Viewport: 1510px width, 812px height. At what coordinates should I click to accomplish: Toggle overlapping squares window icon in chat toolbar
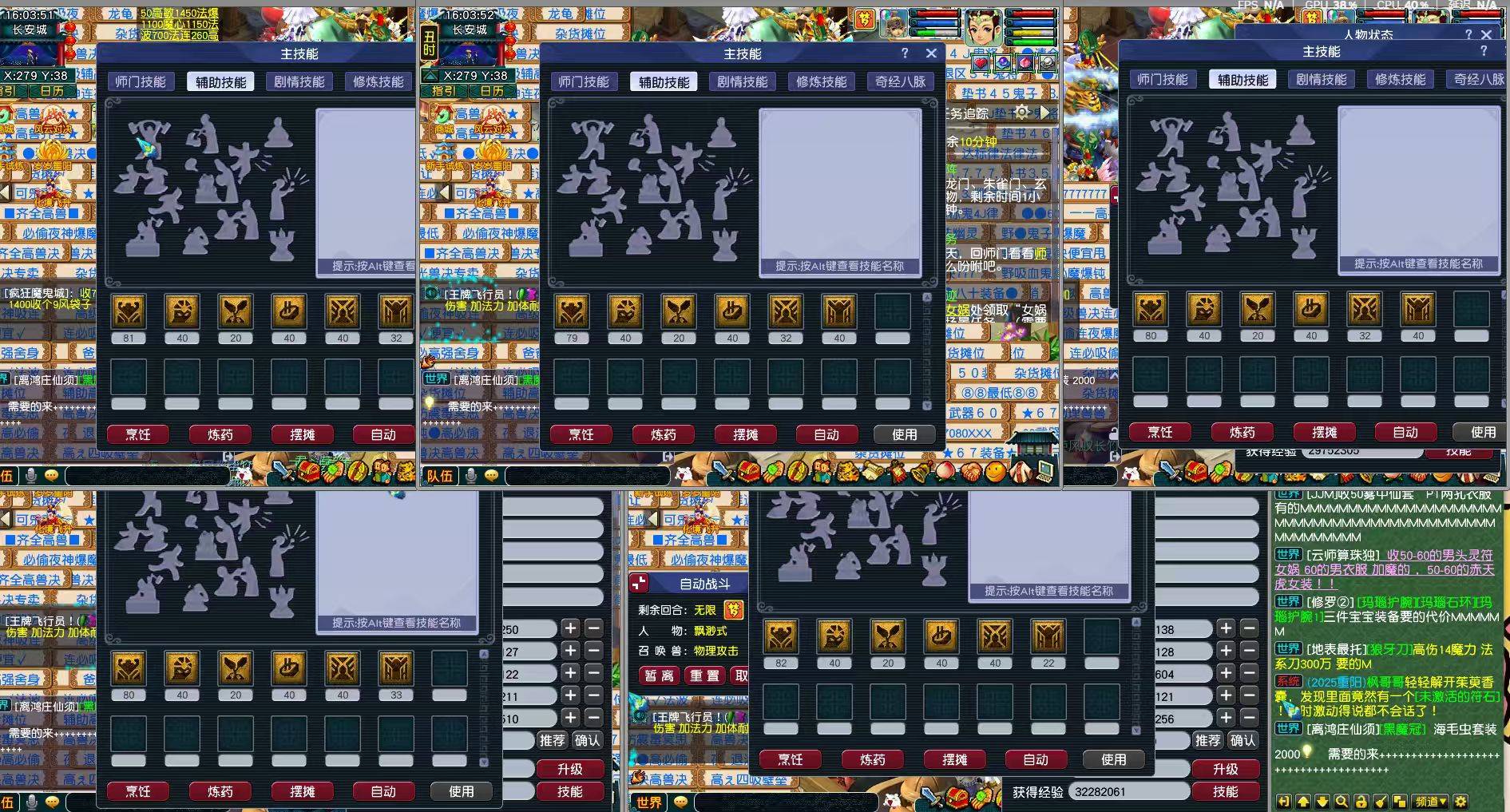pyautogui.click(x=1400, y=802)
